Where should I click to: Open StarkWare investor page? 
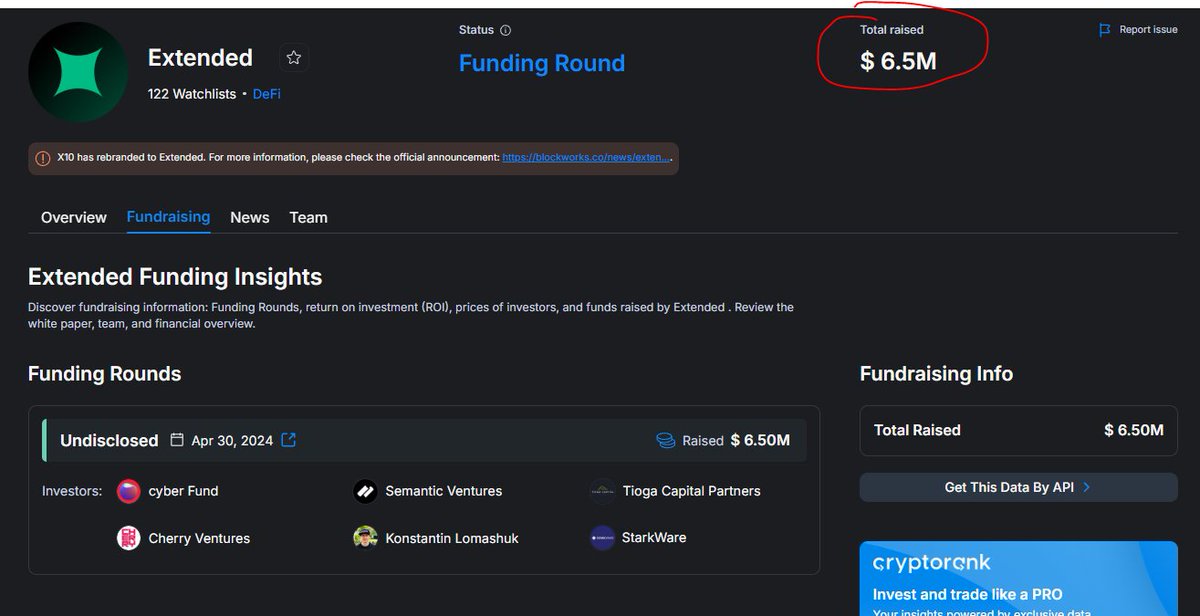point(654,538)
